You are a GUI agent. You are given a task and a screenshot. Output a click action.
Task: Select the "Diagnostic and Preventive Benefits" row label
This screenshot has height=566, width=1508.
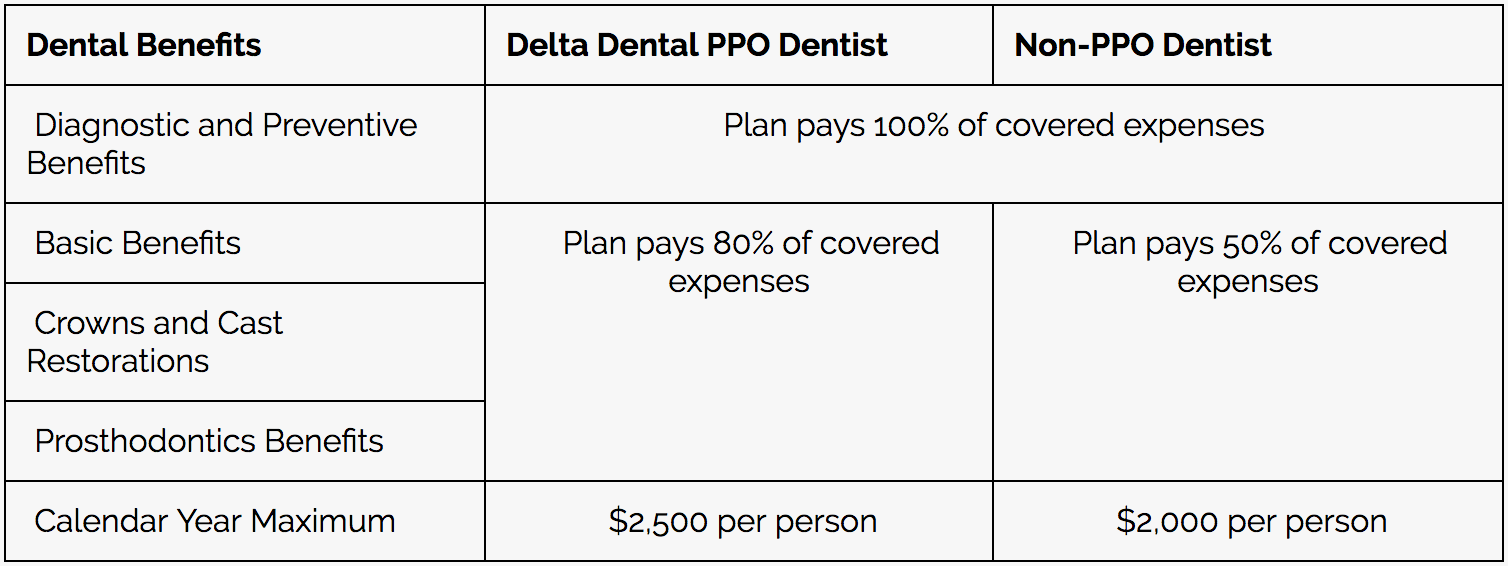[x=222, y=144]
